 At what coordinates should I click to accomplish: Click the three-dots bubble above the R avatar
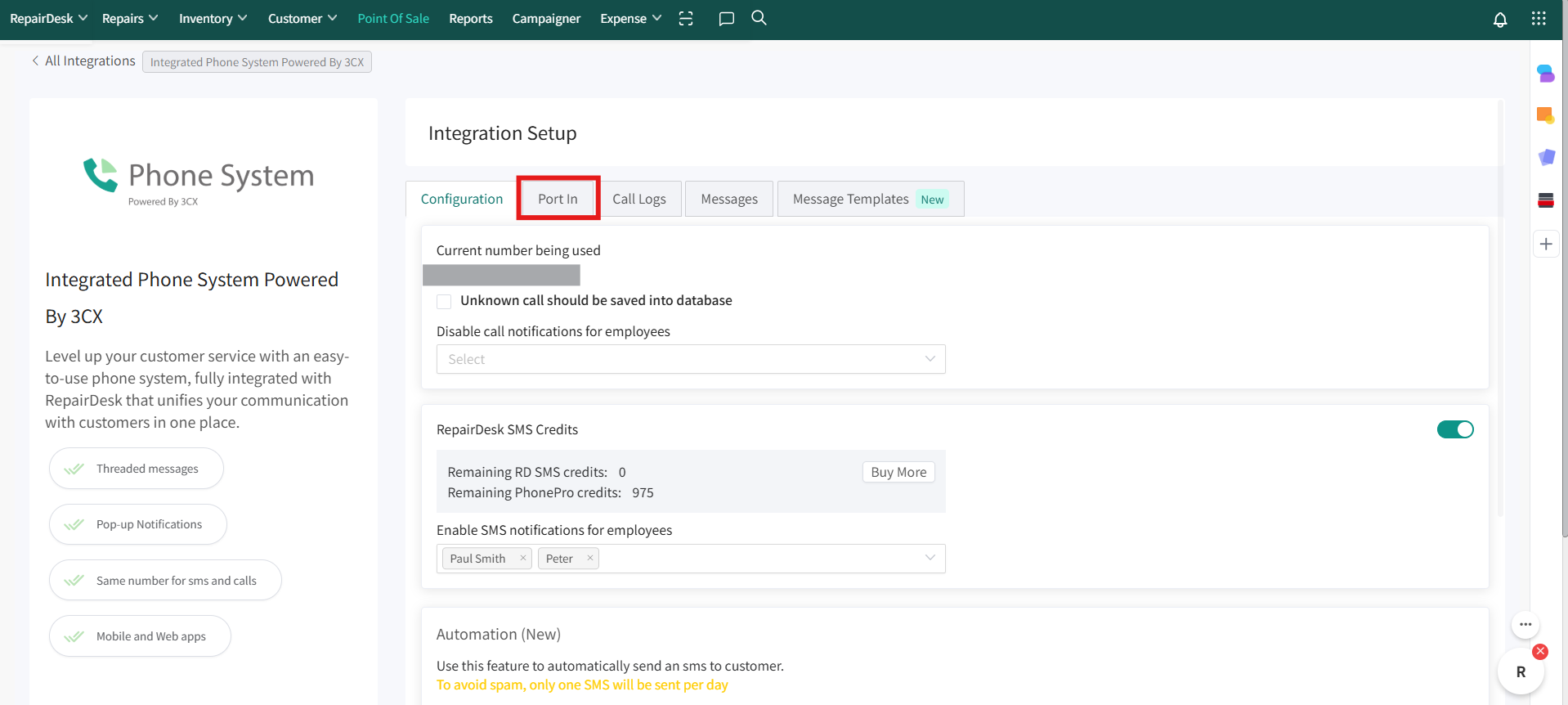coord(1525,624)
